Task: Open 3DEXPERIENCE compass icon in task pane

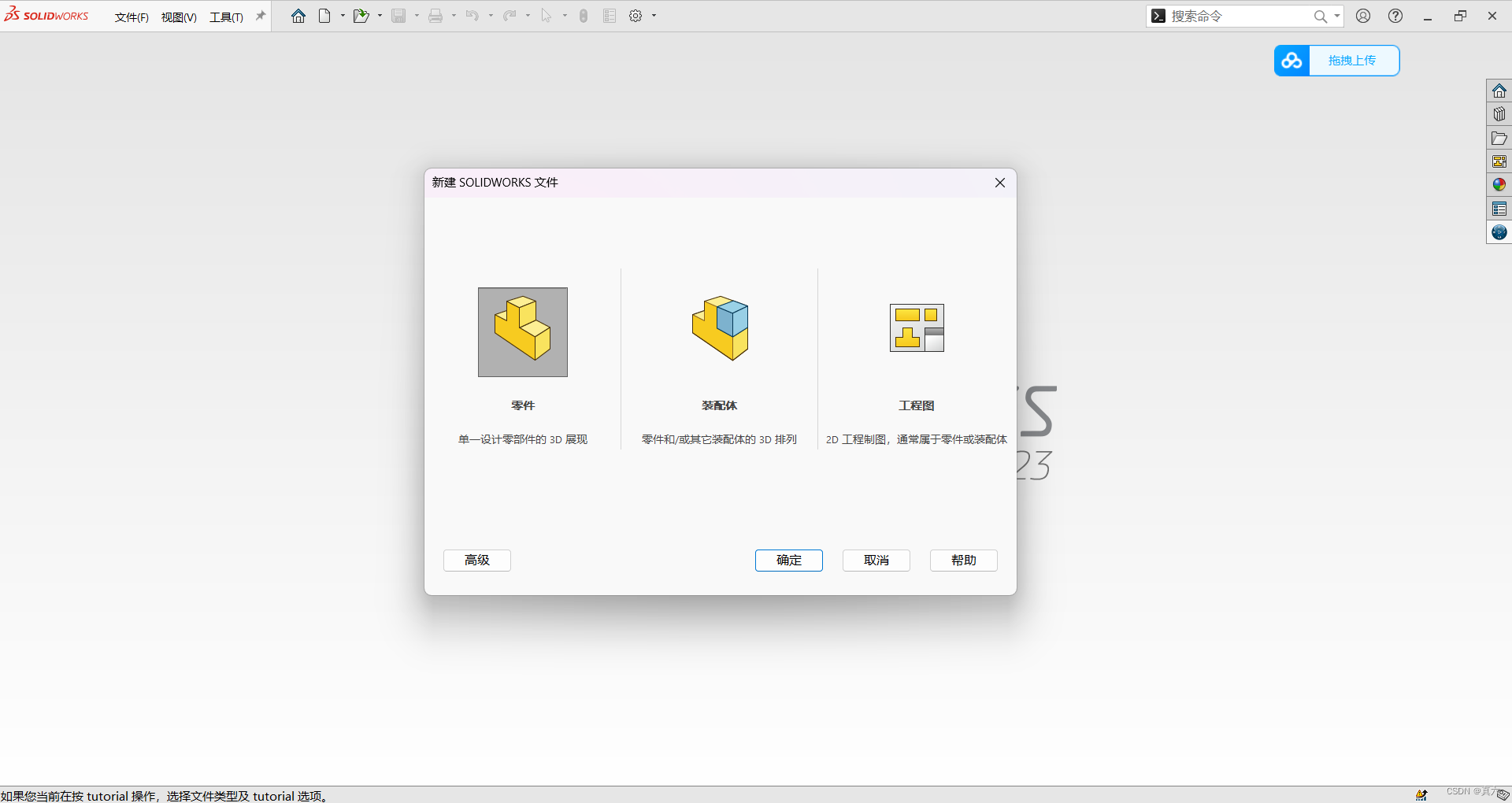Action: [1499, 232]
